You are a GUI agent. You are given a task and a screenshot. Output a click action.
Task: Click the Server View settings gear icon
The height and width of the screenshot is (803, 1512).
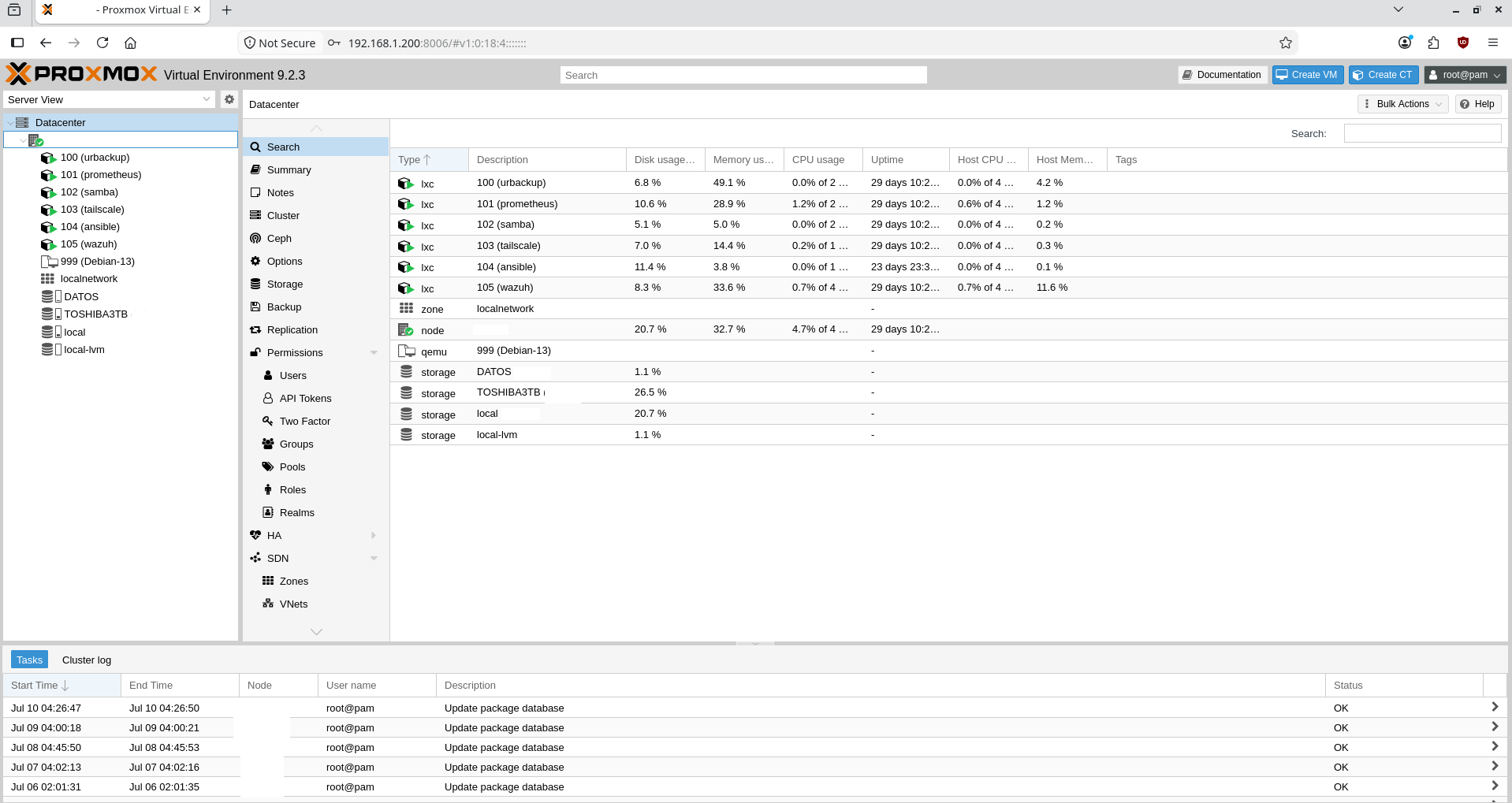pos(229,99)
